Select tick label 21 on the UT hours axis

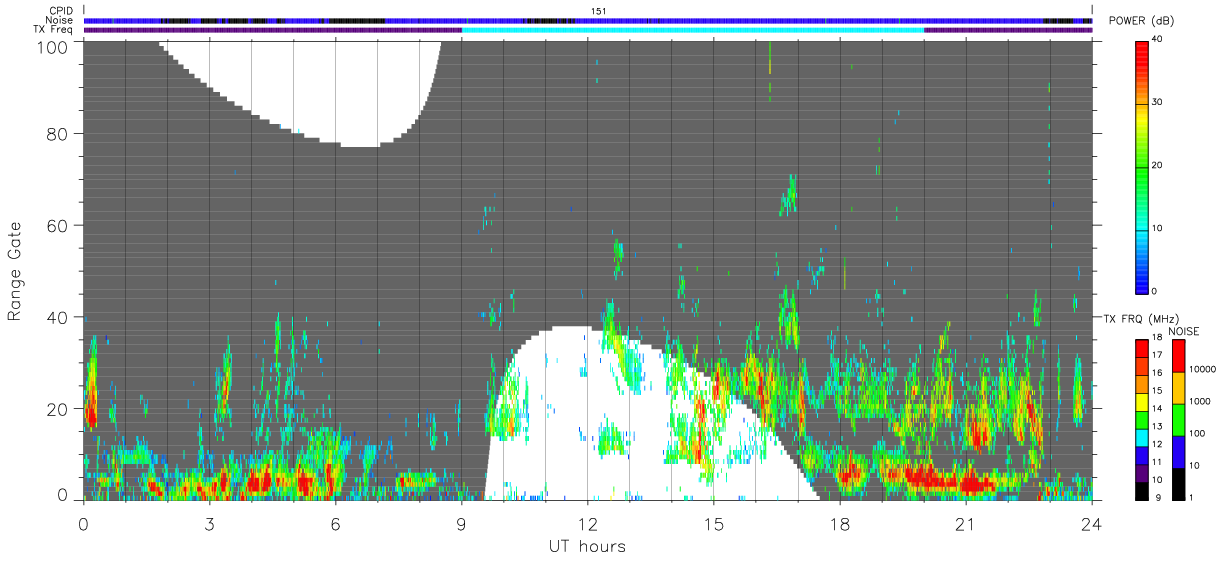click(x=965, y=524)
